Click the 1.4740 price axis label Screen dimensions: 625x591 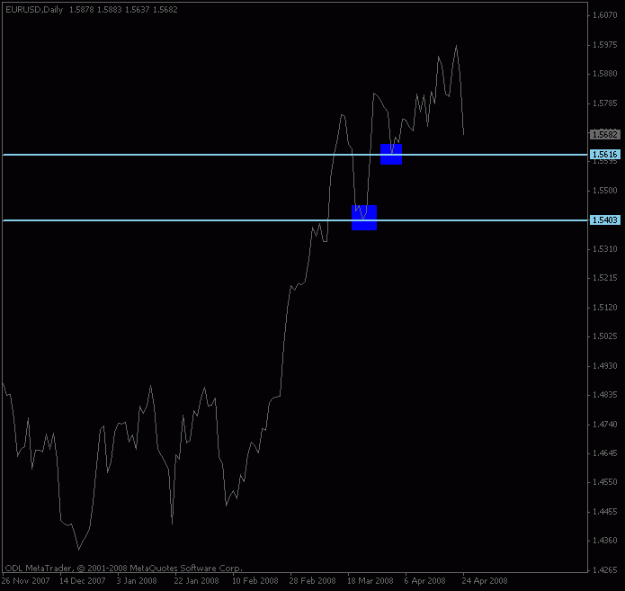(605, 424)
